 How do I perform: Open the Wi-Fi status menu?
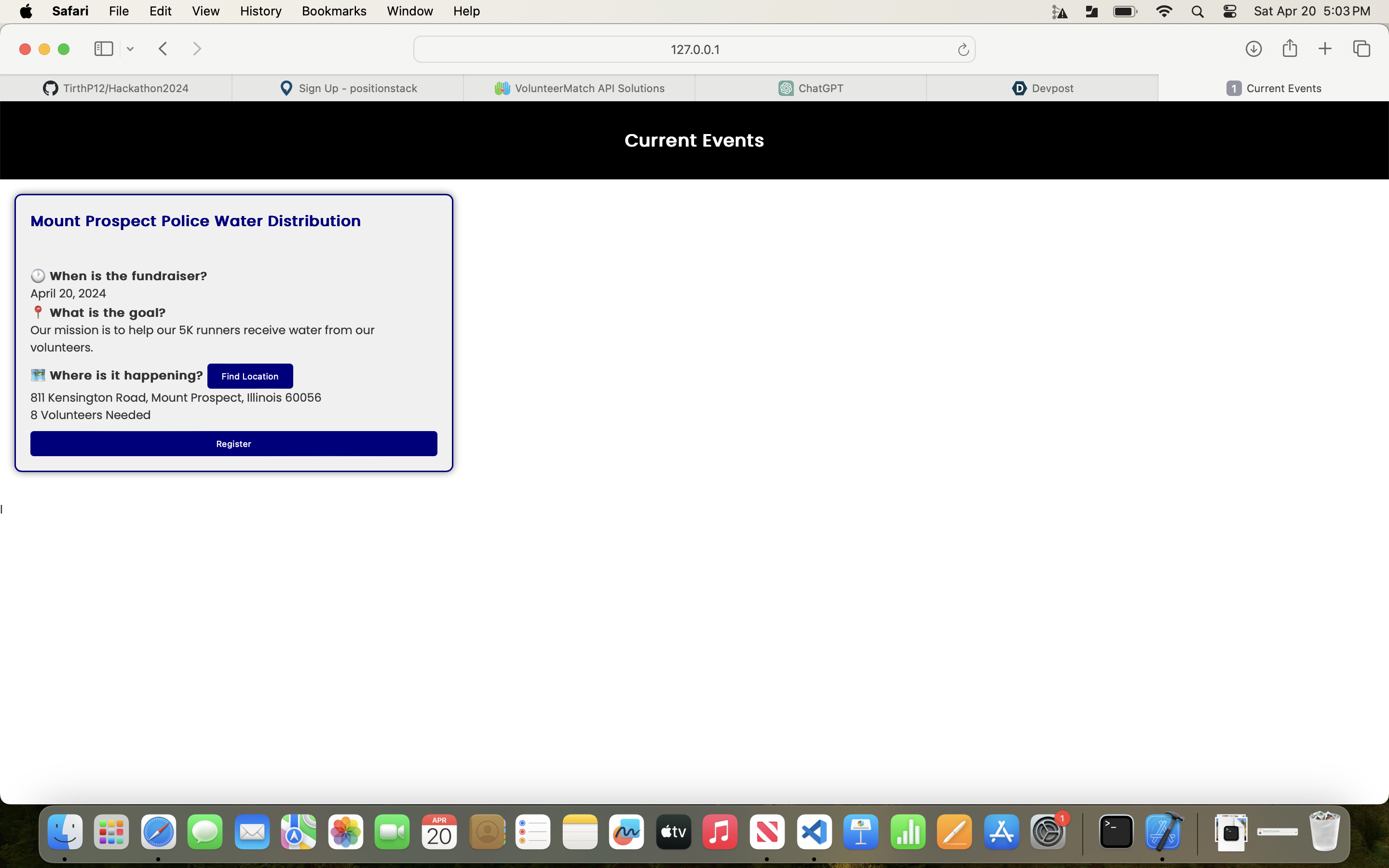pyautogui.click(x=1164, y=12)
